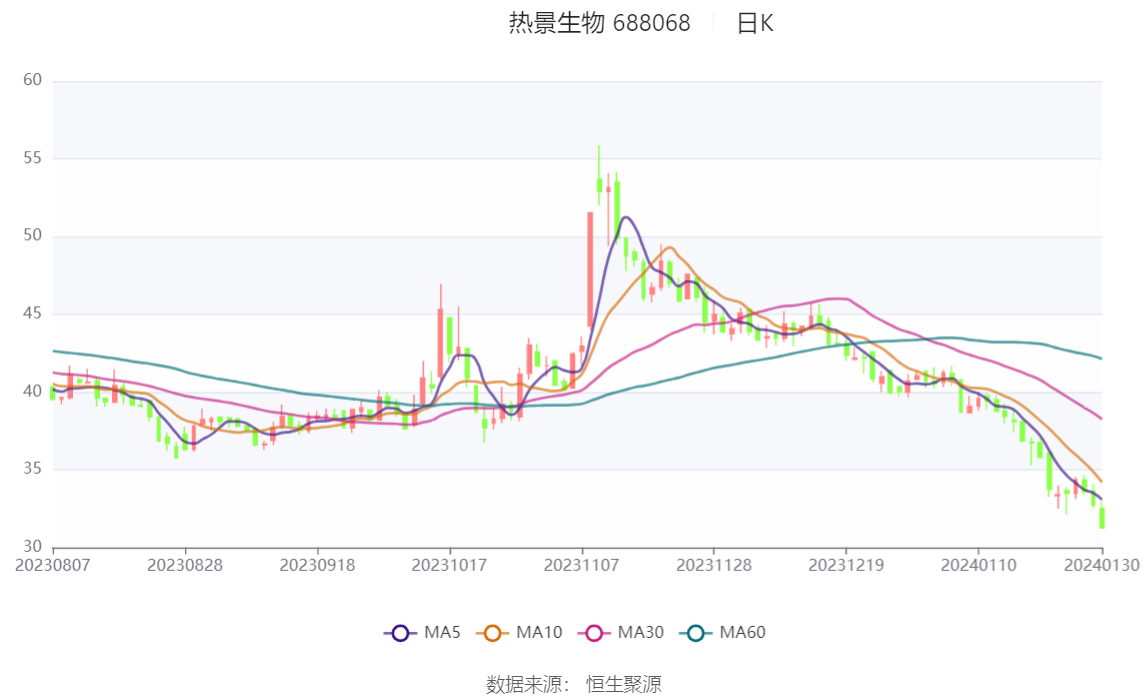Click y-axis value label 40
Image resolution: width=1148 pixels, height=699 pixels.
tap(32, 391)
